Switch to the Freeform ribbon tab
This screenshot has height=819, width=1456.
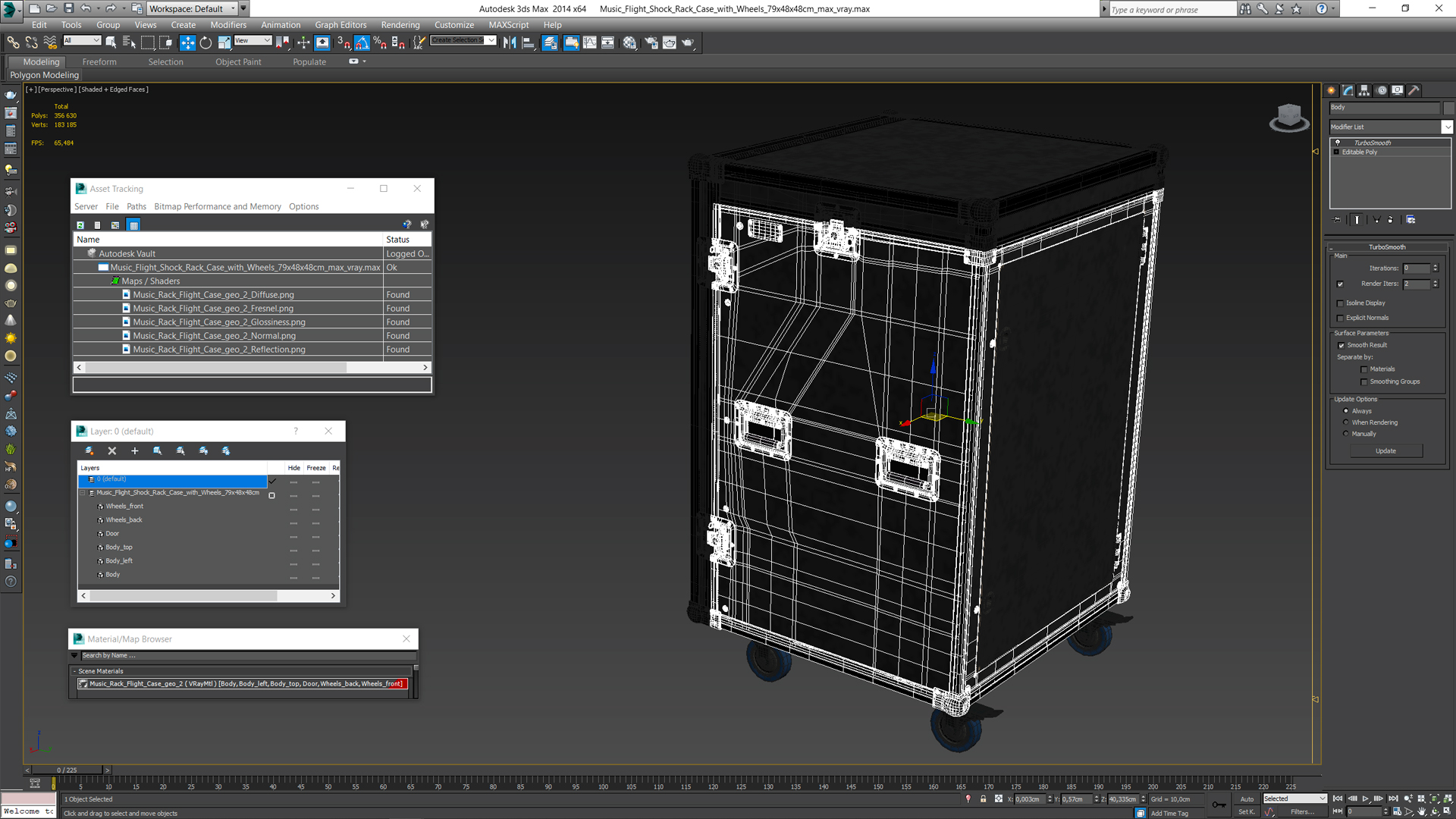pos(99,62)
